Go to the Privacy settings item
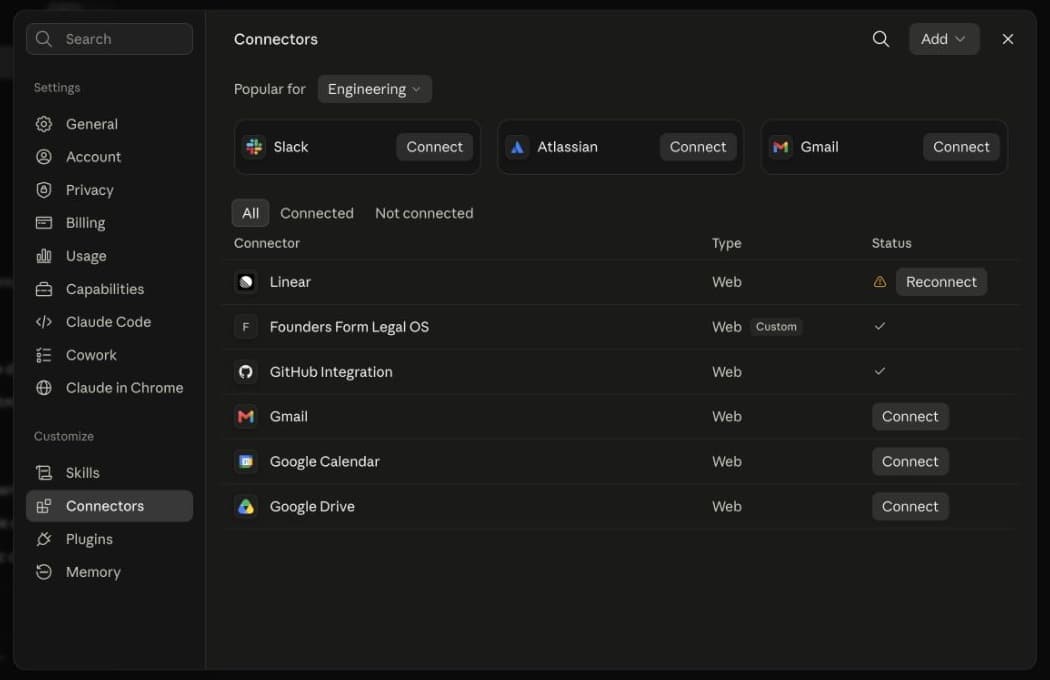The width and height of the screenshot is (1050, 680). click(109, 190)
